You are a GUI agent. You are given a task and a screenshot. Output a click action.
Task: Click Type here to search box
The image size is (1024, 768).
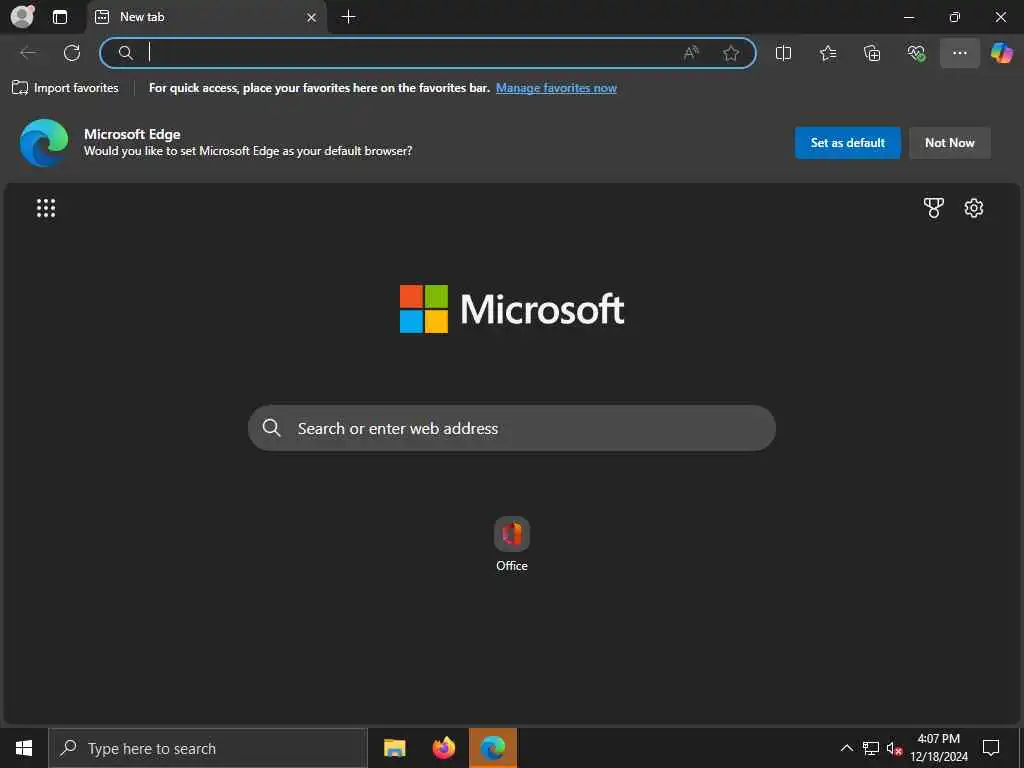coord(208,748)
